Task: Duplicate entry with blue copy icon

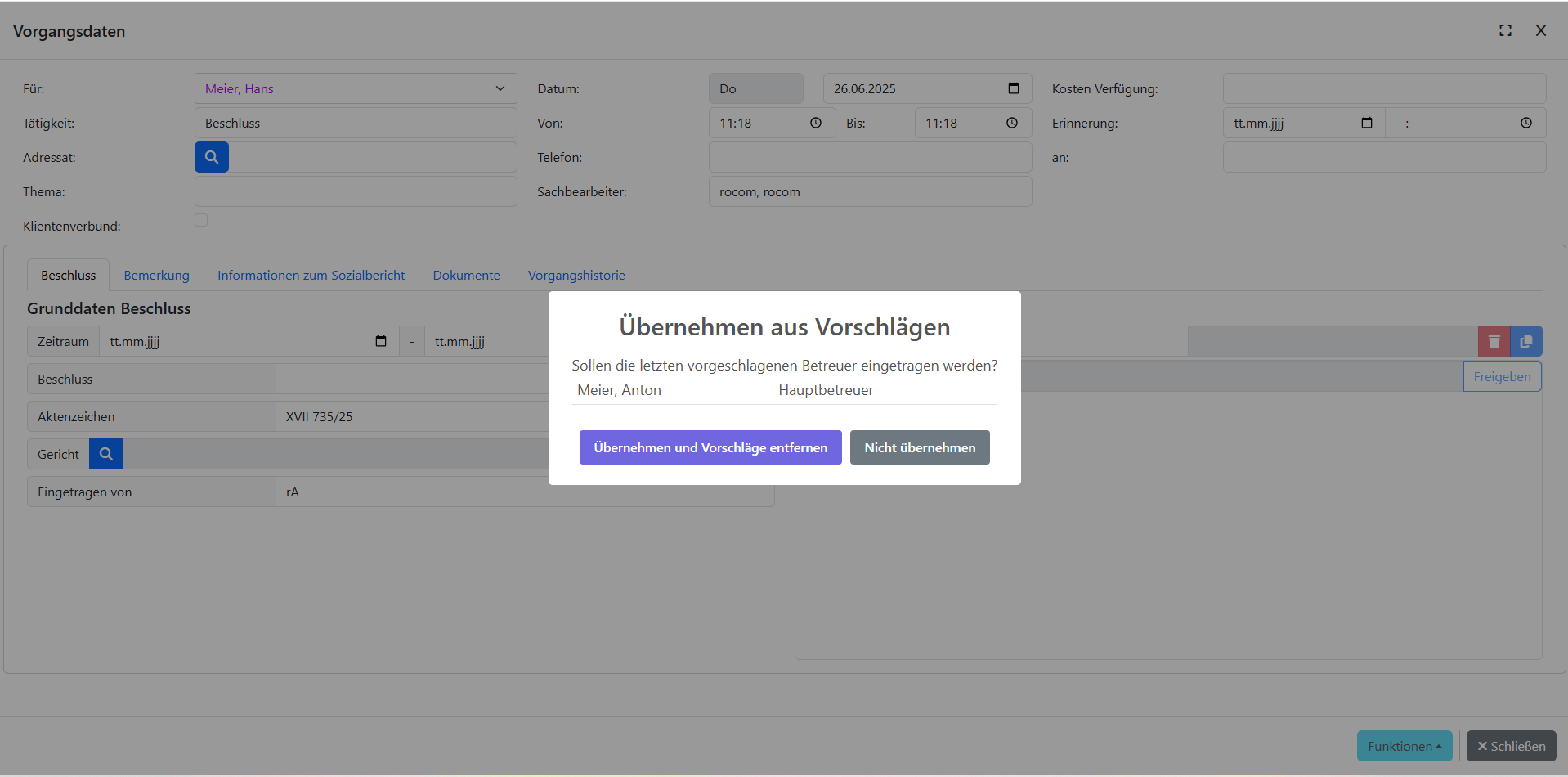Action: (1526, 341)
